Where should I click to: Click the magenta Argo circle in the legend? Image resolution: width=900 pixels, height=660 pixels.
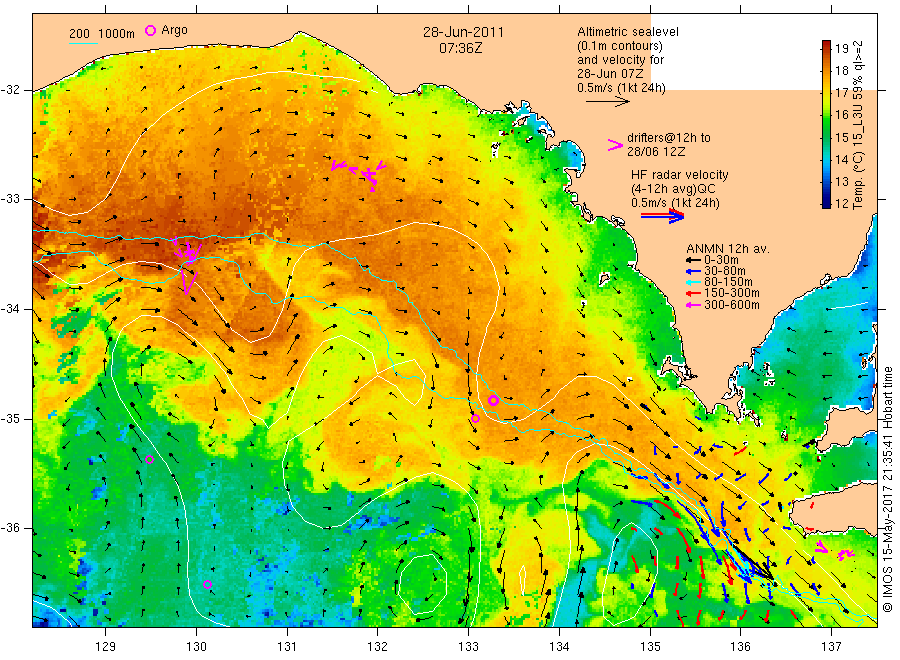pyautogui.click(x=150, y=30)
